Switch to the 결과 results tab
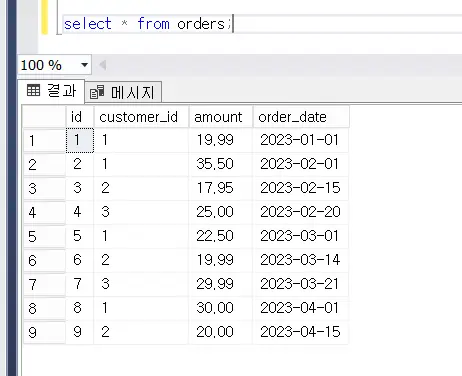Screen dimensions: 462x376 click(51, 90)
